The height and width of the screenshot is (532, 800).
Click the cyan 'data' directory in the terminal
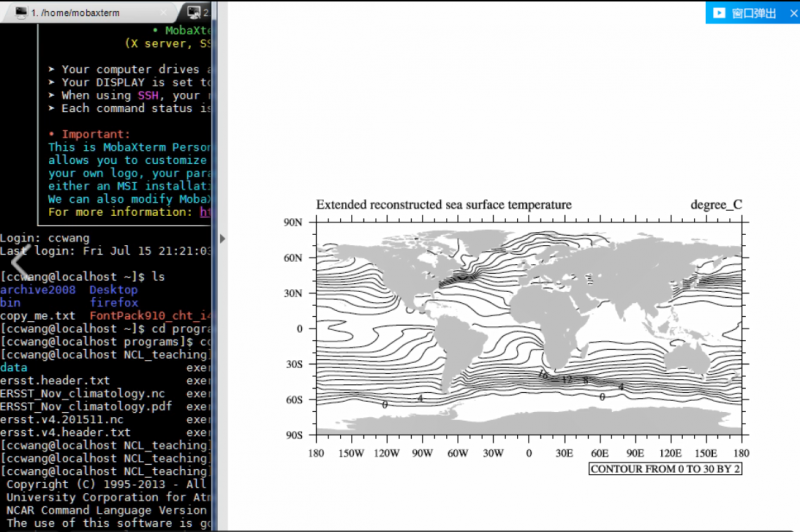14,367
